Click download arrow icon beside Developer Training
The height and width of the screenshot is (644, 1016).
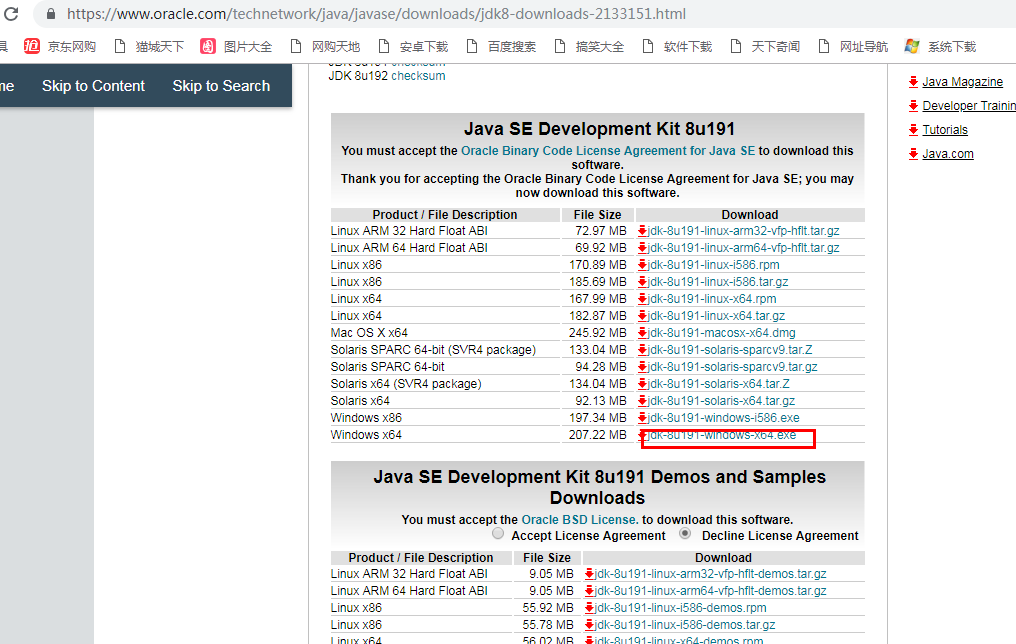pos(913,106)
